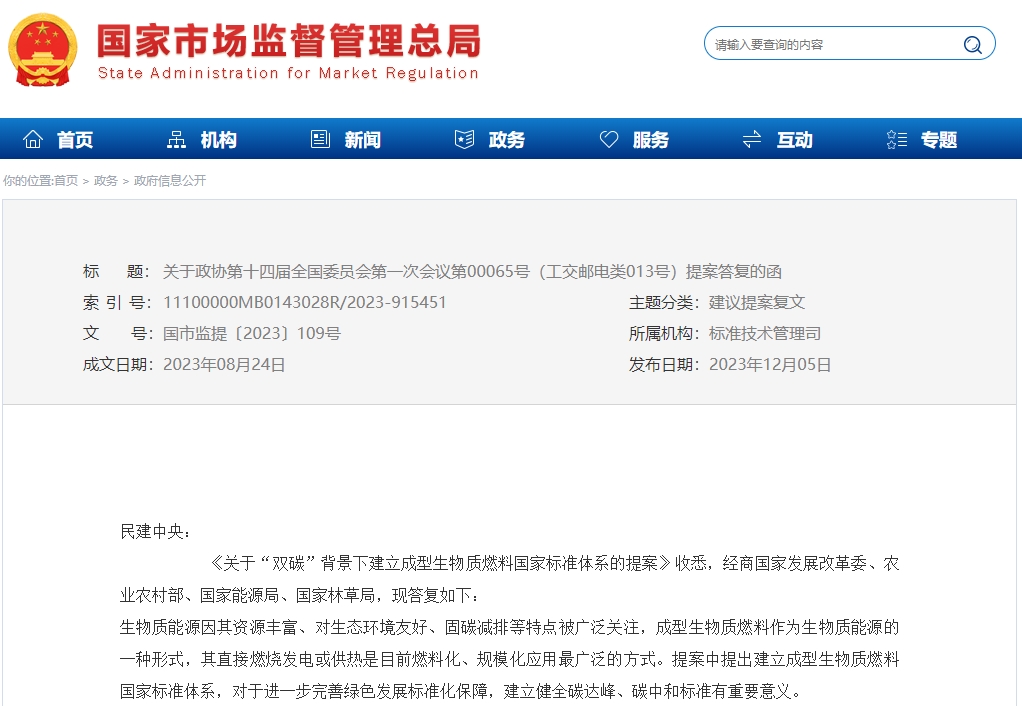Click the arrows icon beside 互动
This screenshot has height=706, width=1022.
click(x=752, y=140)
